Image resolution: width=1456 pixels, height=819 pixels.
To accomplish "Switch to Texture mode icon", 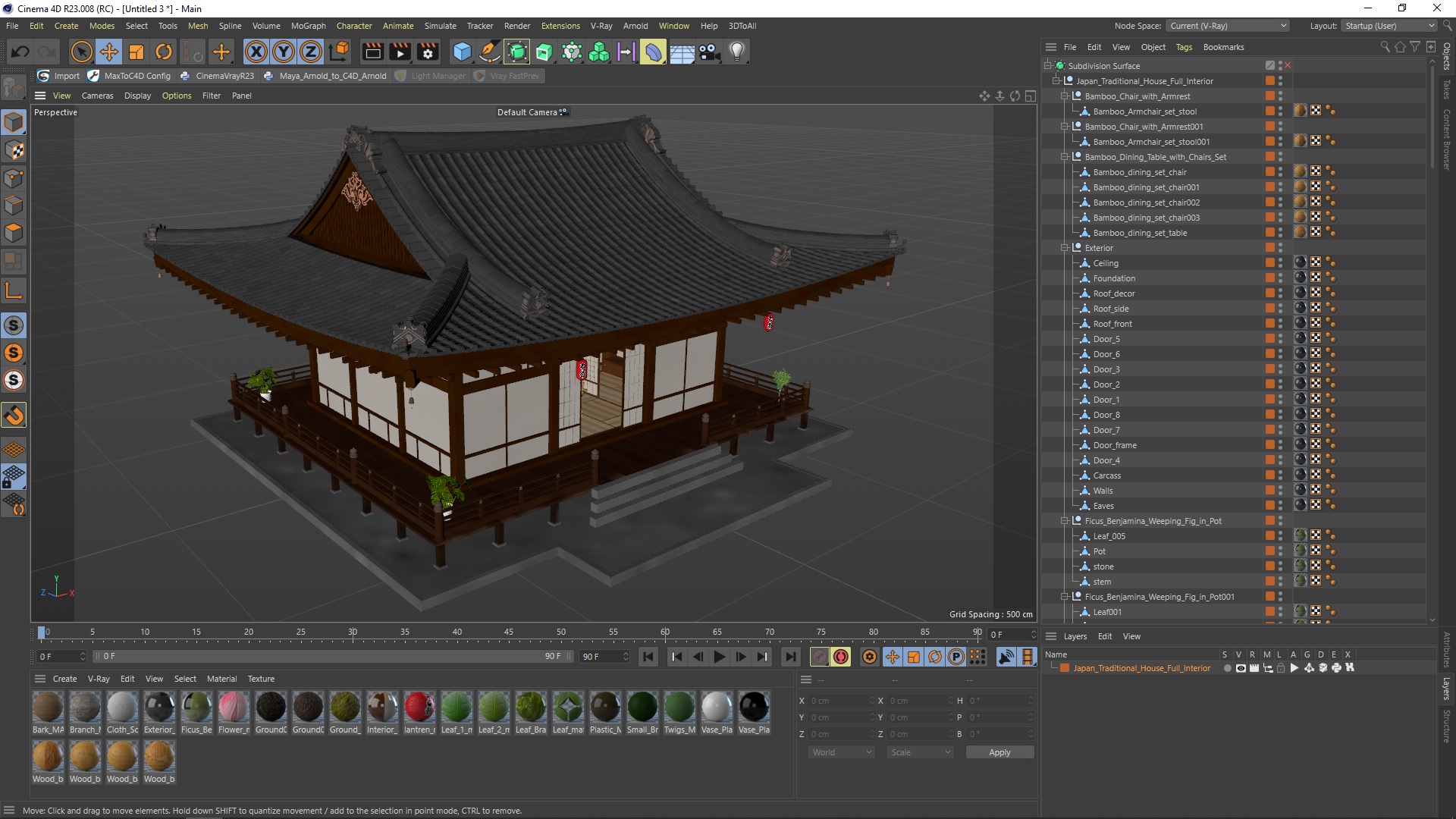I will pos(14,150).
